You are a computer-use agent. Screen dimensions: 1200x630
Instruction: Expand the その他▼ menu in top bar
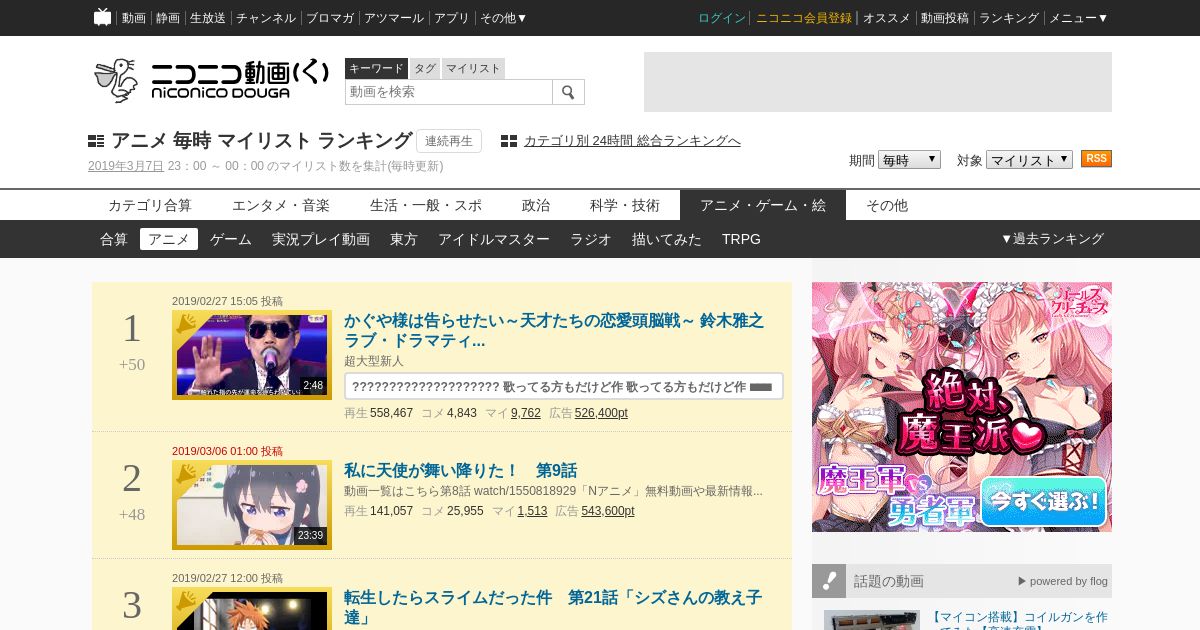[503, 18]
